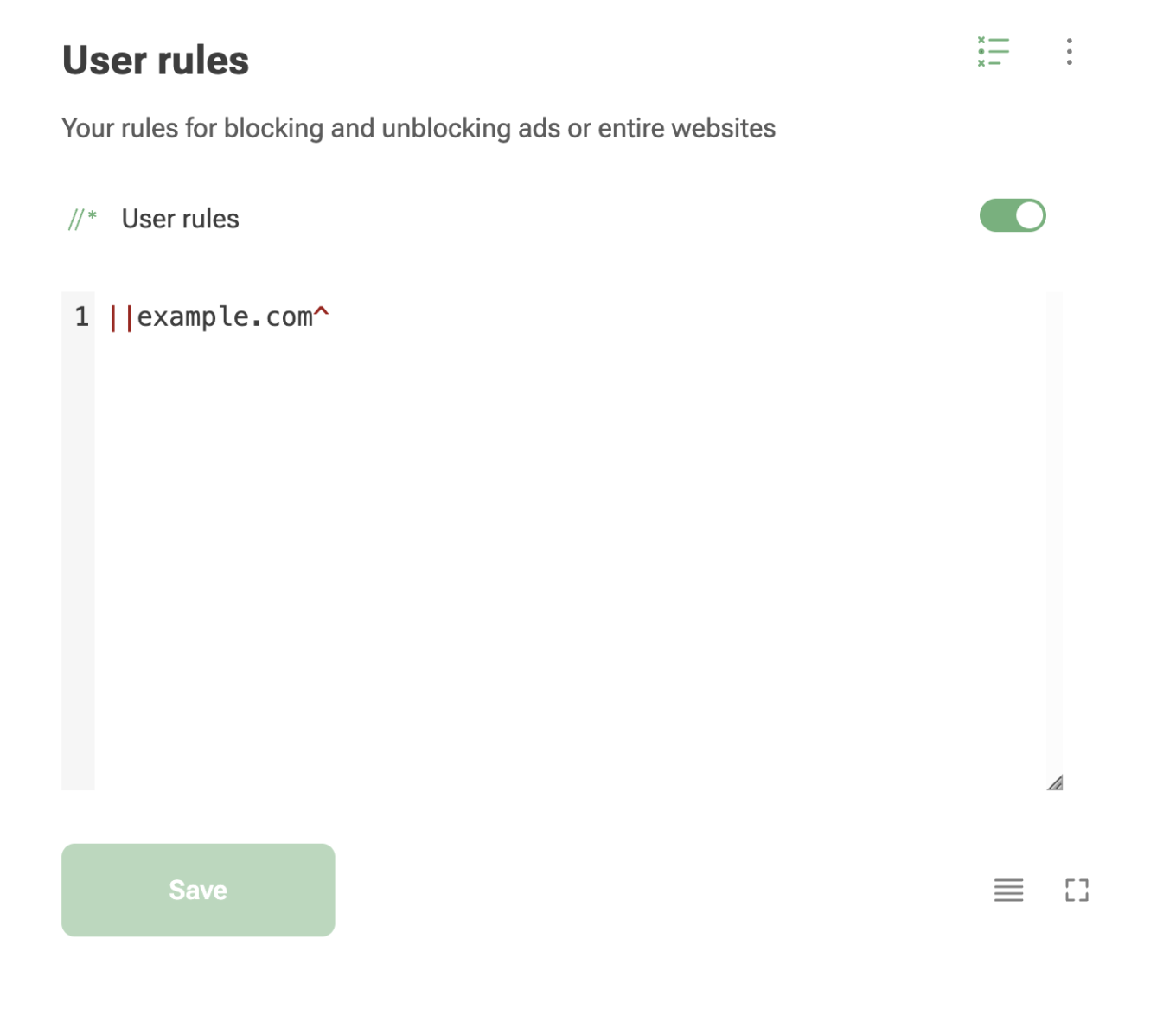Click the Save button
The height and width of the screenshot is (1009, 1176).
tap(198, 890)
